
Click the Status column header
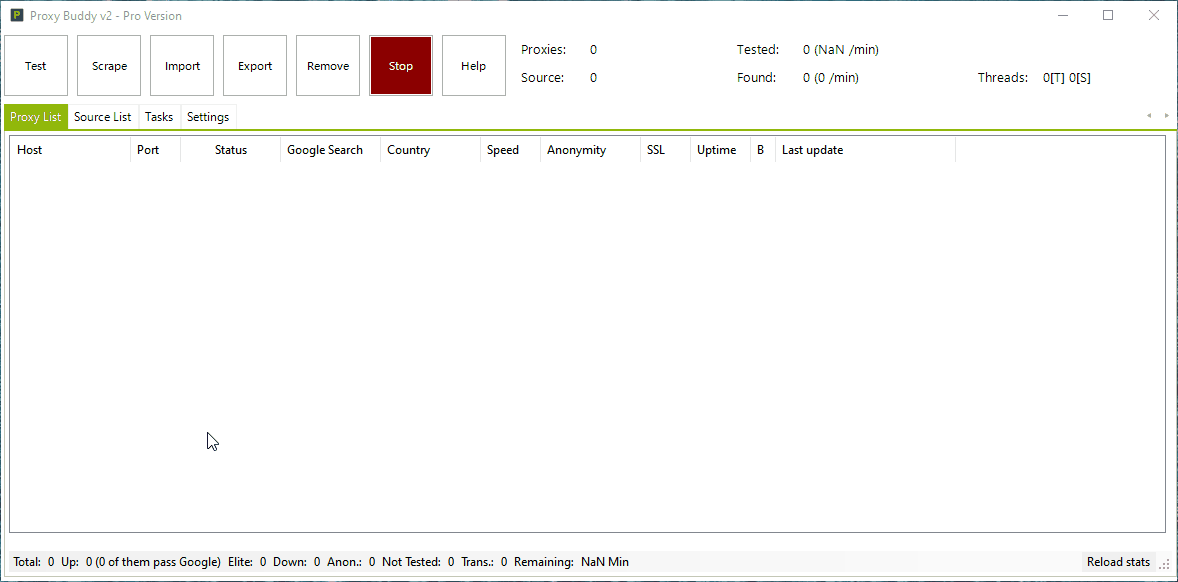click(x=231, y=149)
